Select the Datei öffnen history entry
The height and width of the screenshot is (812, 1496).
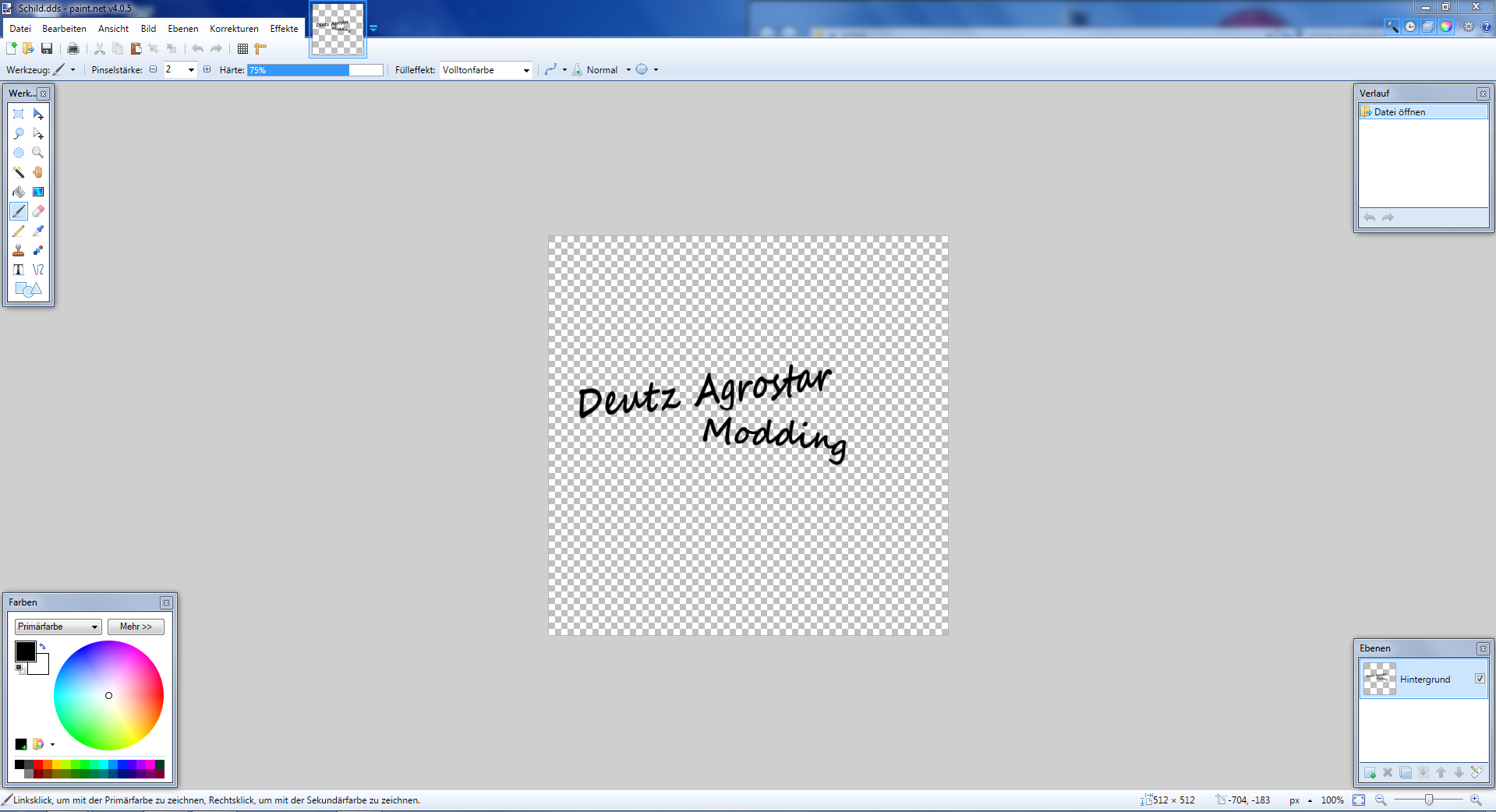coord(1423,112)
